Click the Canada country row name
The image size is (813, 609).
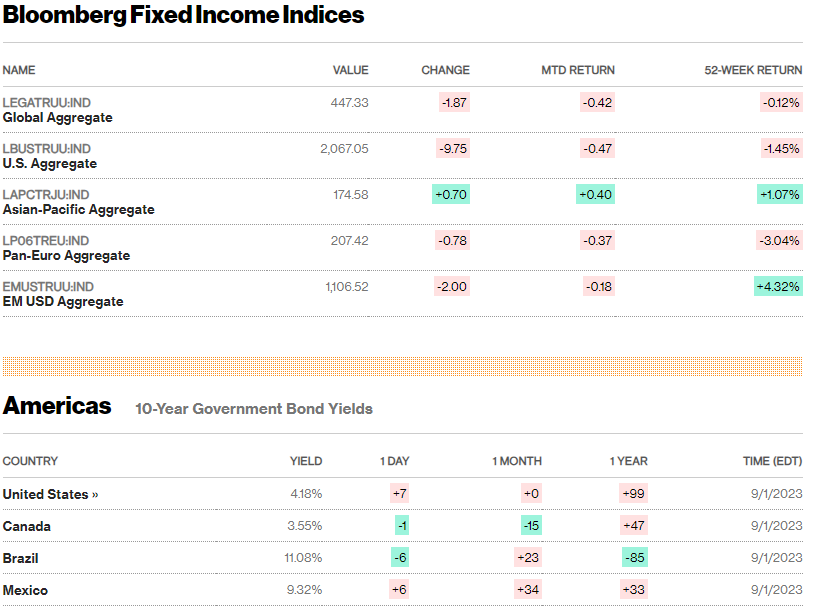(26, 527)
